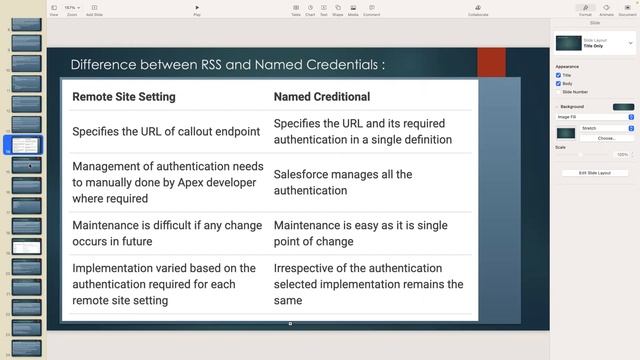Click the Add Slide toolbar icon

94,8
